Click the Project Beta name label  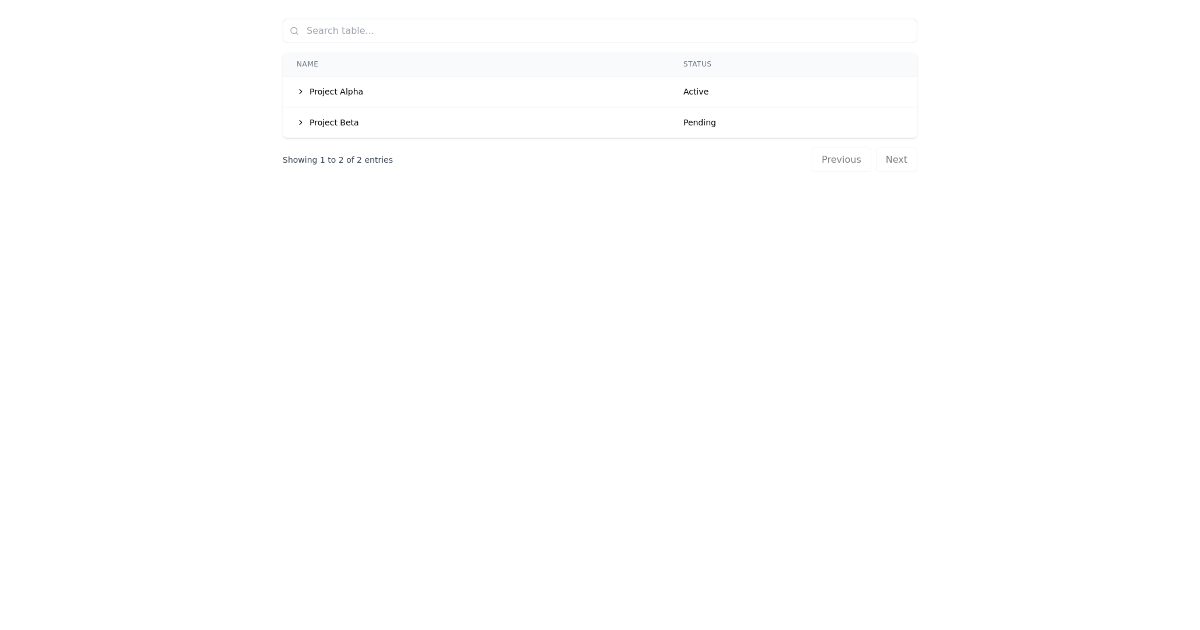point(334,122)
